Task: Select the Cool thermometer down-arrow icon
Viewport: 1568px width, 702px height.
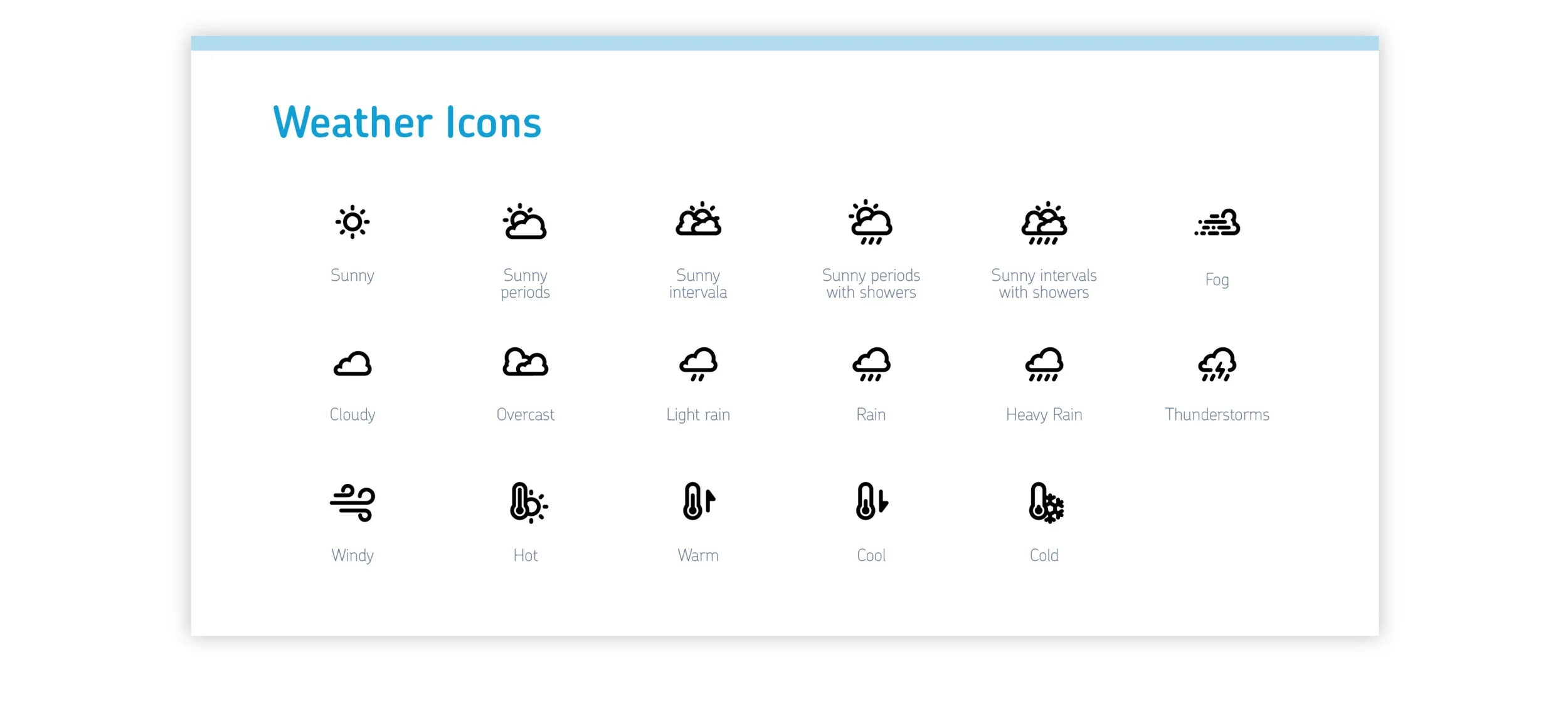Action: (x=871, y=501)
